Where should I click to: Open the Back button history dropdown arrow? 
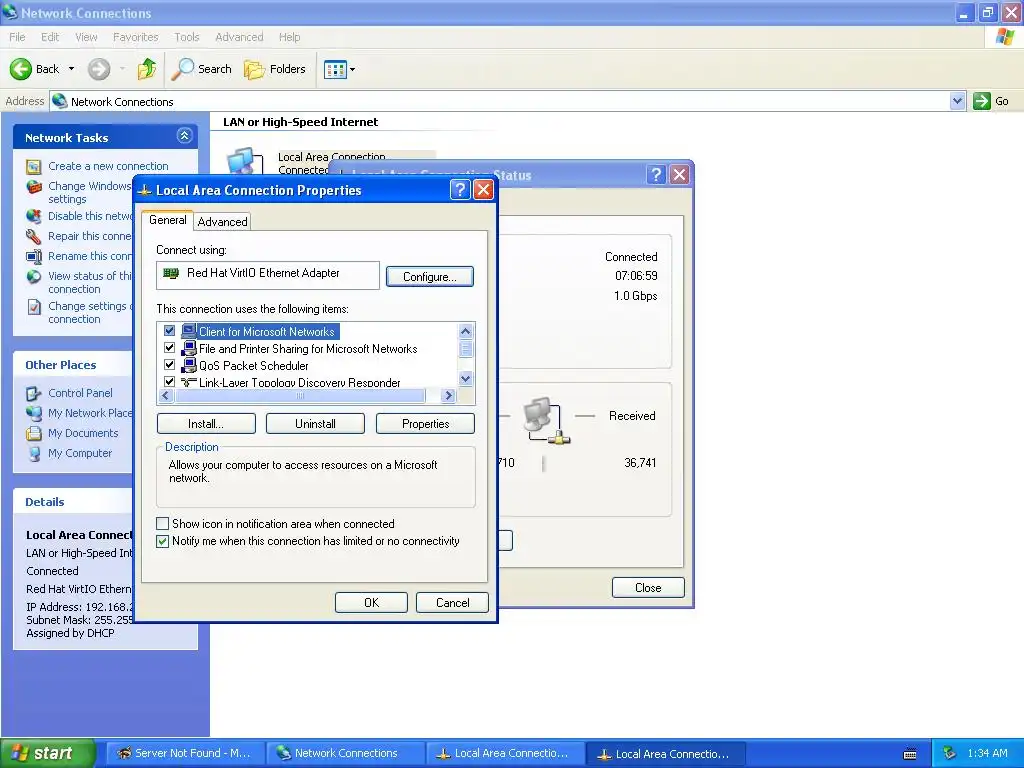point(71,69)
